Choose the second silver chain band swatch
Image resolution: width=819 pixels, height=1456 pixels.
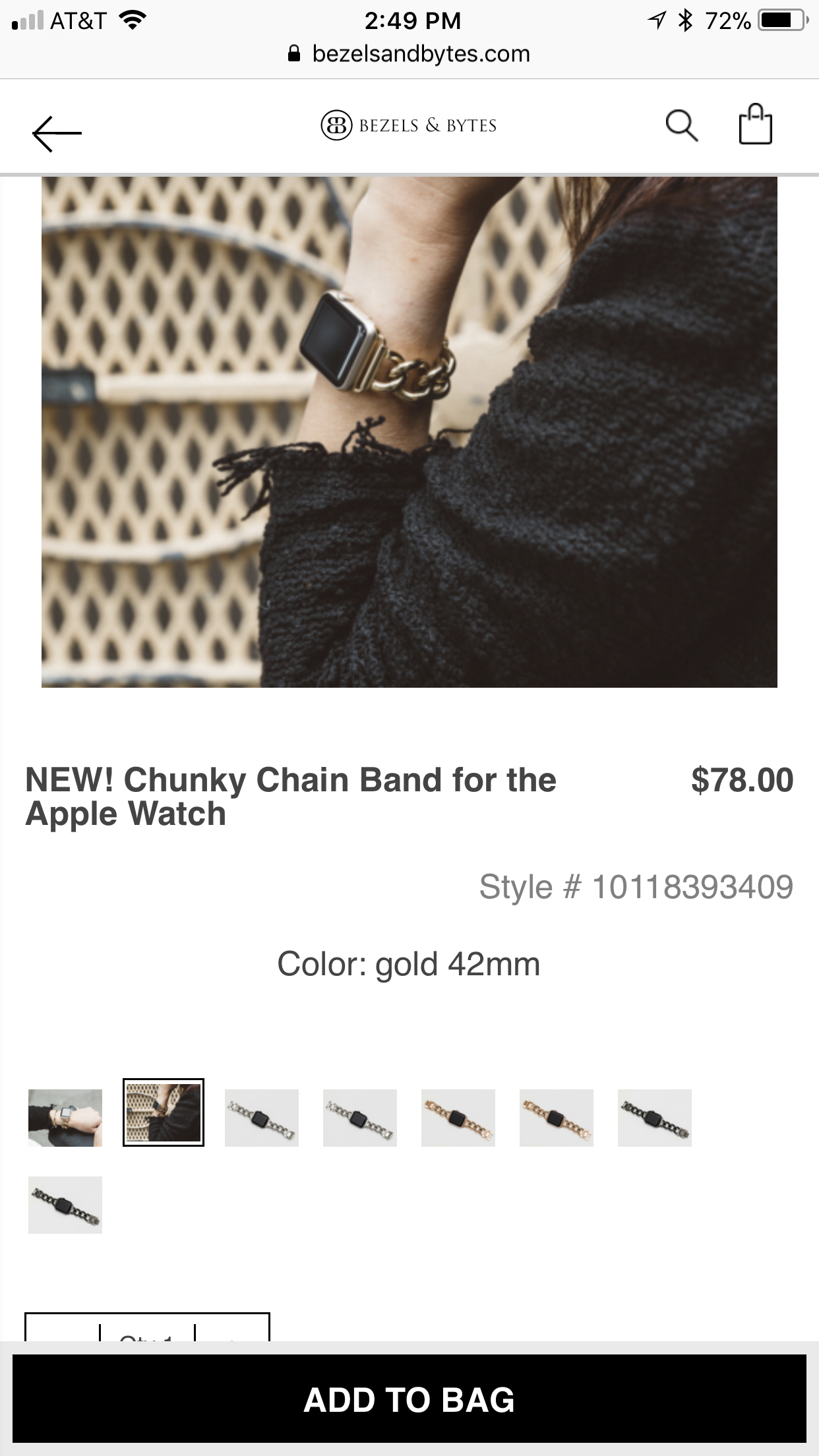click(x=360, y=1118)
